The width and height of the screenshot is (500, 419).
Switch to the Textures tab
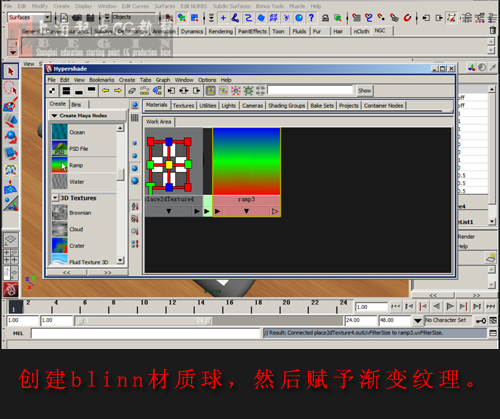click(x=183, y=106)
